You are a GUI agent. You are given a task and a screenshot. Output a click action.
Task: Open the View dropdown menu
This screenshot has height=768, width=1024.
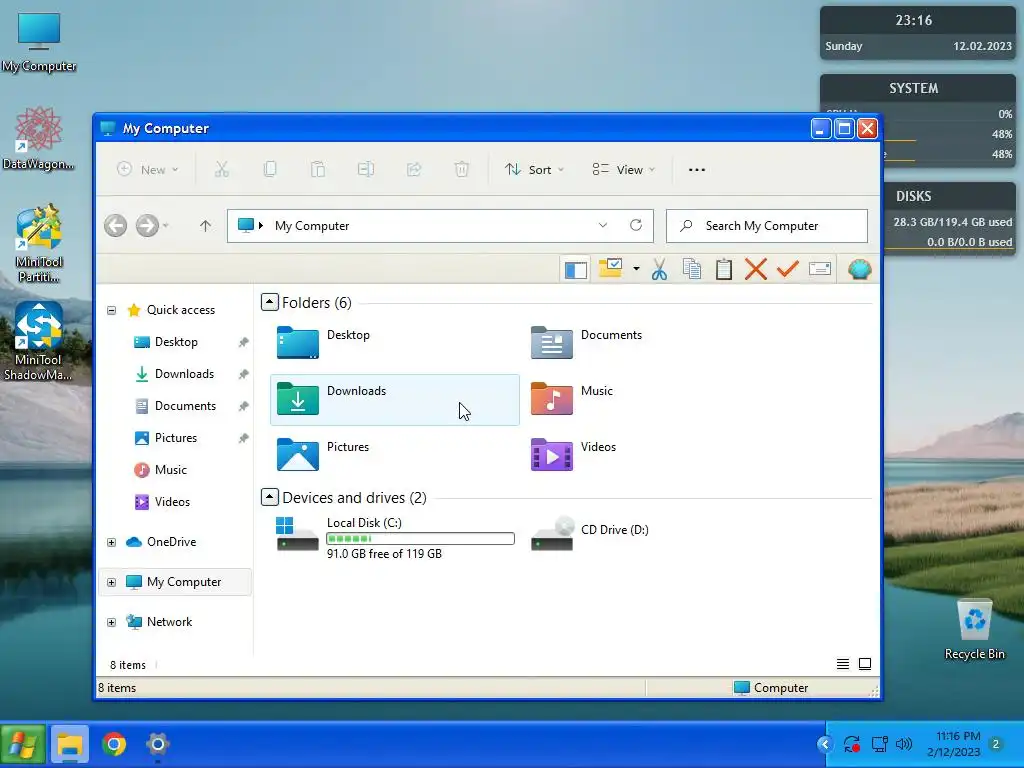pyautogui.click(x=623, y=170)
